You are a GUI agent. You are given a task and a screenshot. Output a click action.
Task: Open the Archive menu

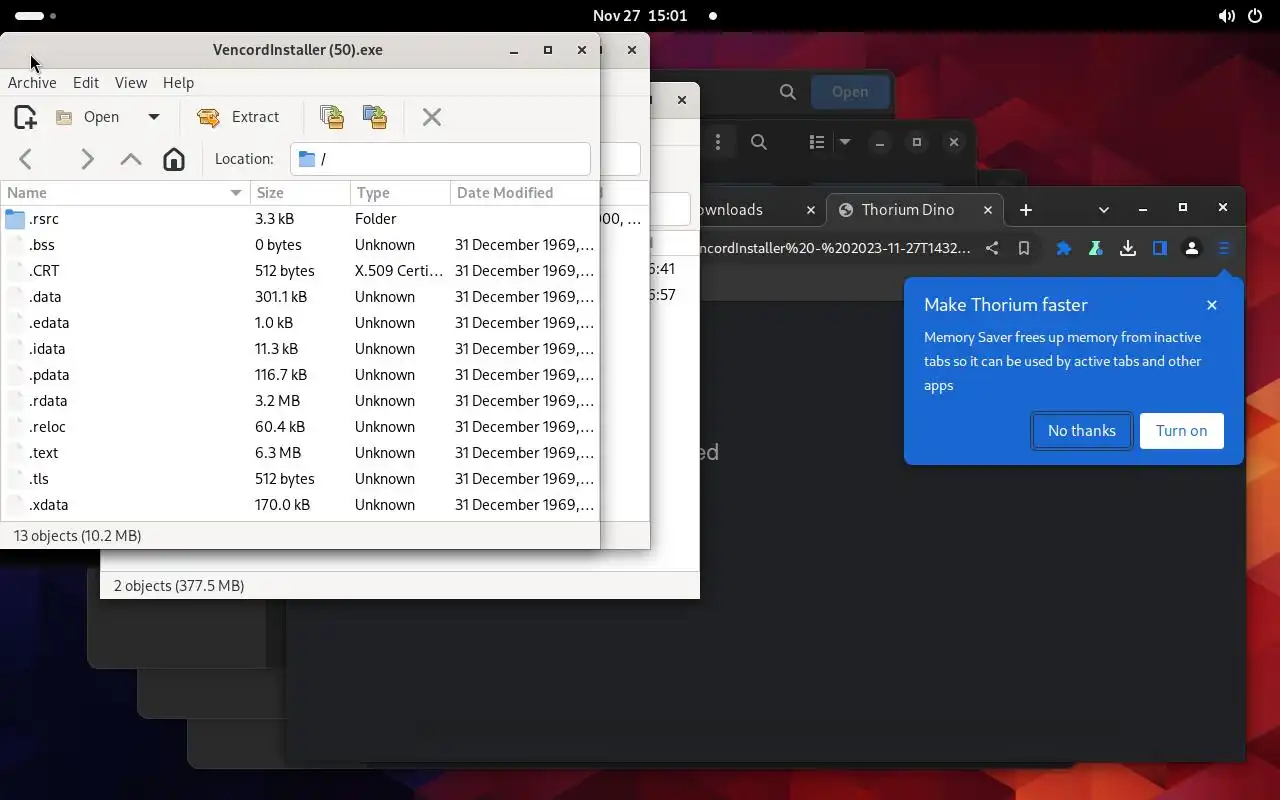[x=32, y=83]
